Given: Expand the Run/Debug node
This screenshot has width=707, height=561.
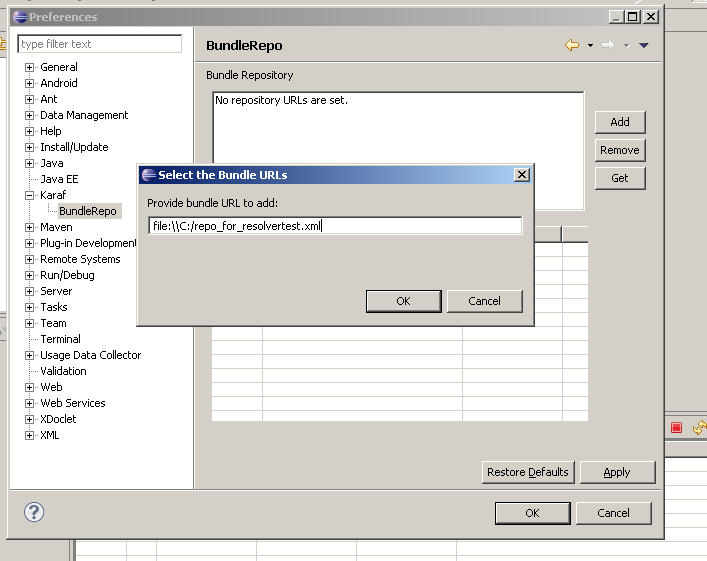Looking at the screenshot, I should tap(29, 276).
